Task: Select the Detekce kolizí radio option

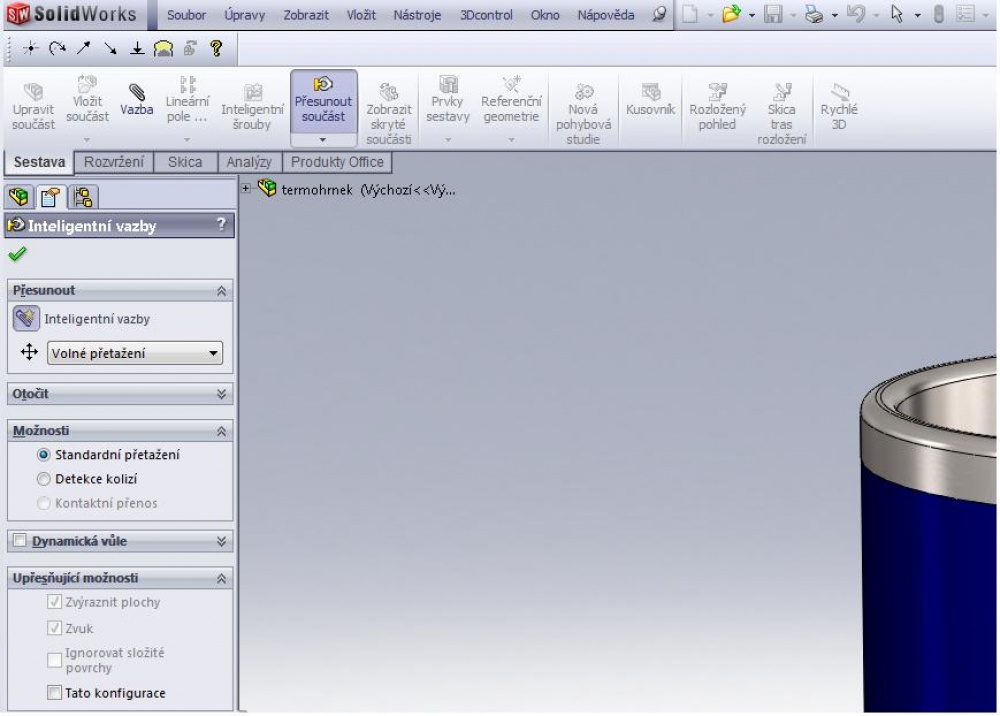Action: click(43, 479)
